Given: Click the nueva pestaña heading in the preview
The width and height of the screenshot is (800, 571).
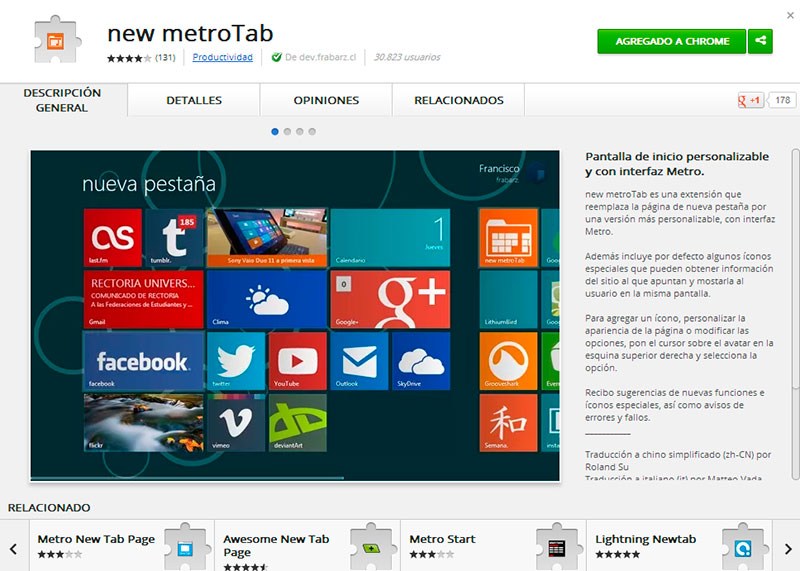Looking at the screenshot, I should (x=149, y=185).
